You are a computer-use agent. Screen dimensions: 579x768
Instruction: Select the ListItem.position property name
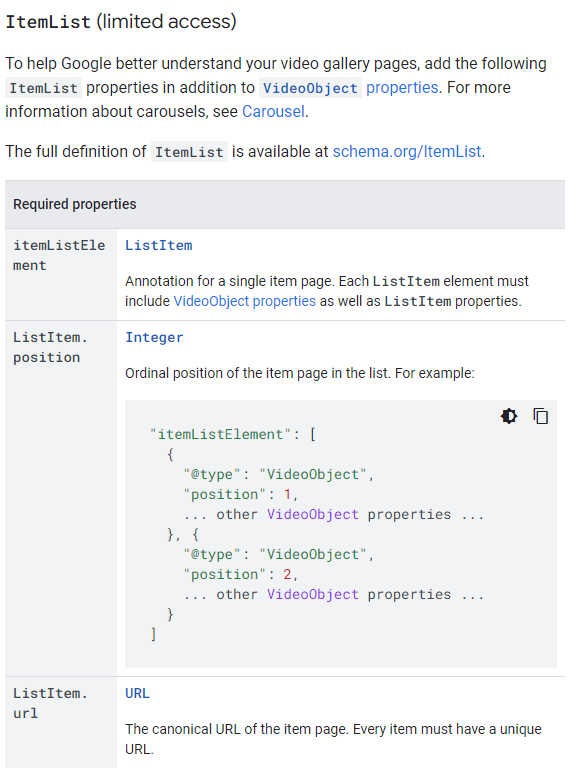click(x=50, y=348)
